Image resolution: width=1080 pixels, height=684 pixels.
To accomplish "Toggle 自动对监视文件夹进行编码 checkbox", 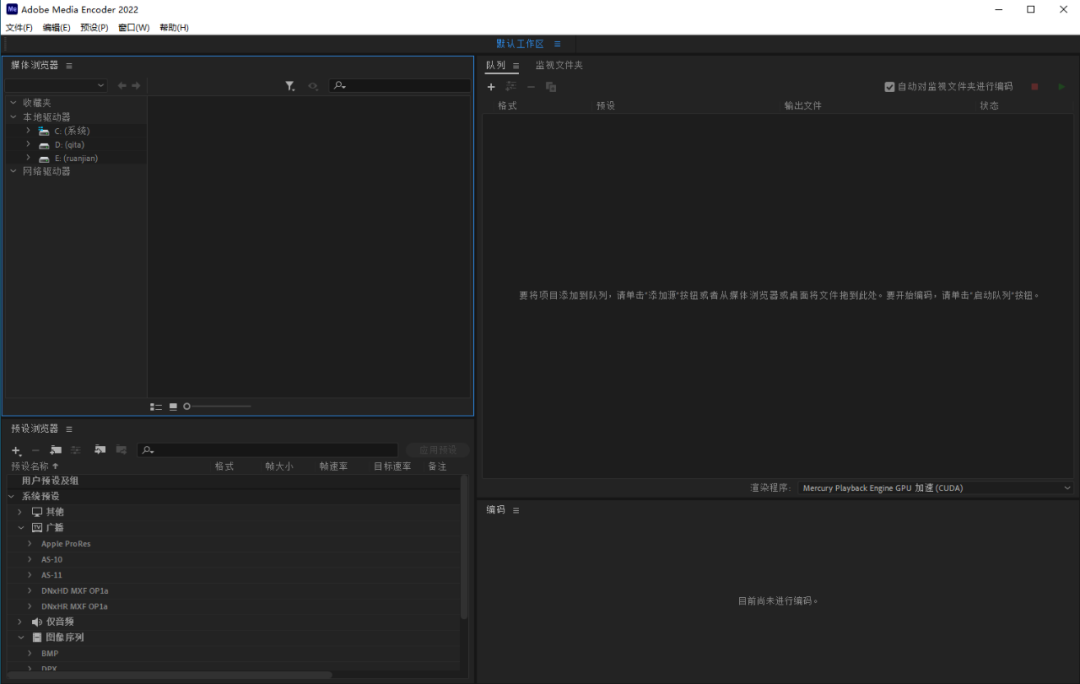I will tap(890, 87).
